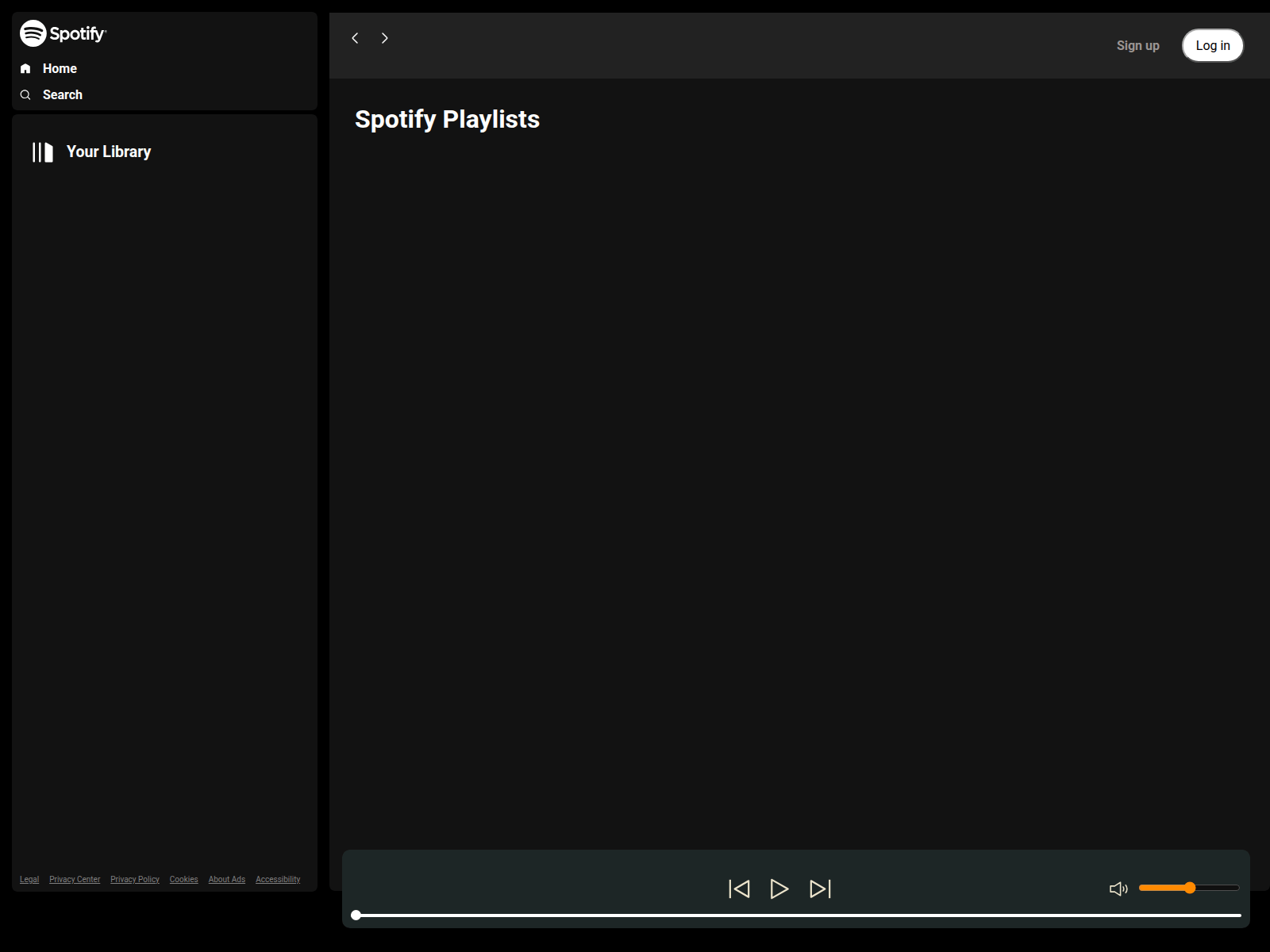Click the Spotify Playlists heading
Viewport: 1270px width, 952px height.
coord(448,119)
